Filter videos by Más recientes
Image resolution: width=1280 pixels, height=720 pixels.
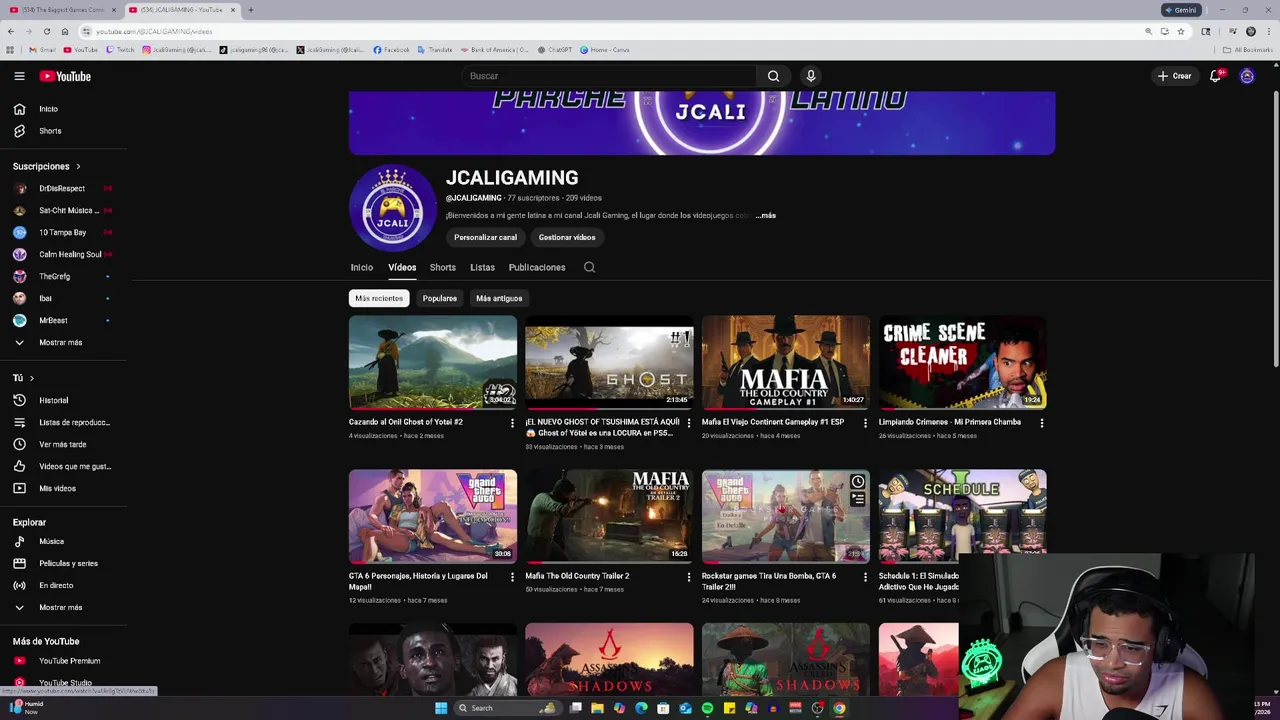(x=379, y=298)
